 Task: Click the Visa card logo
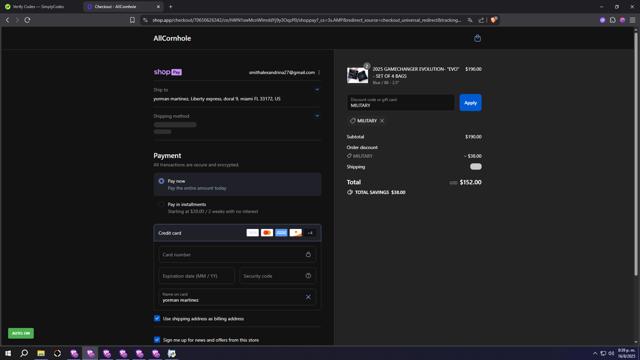pos(253,233)
